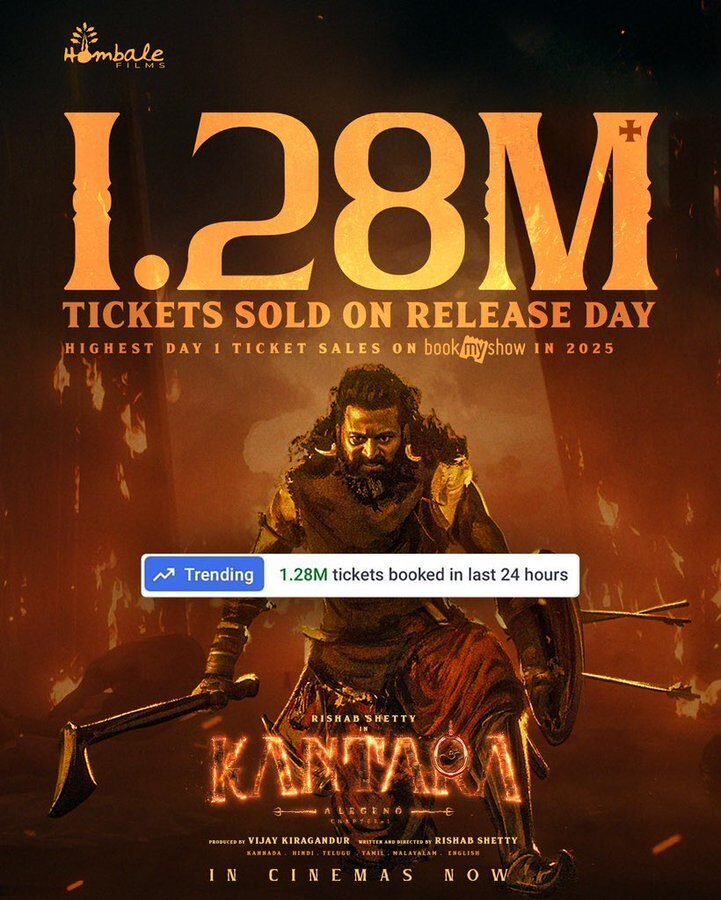Click the large 1.28M headline number
The height and width of the screenshot is (900, 721).
(360, 201)
